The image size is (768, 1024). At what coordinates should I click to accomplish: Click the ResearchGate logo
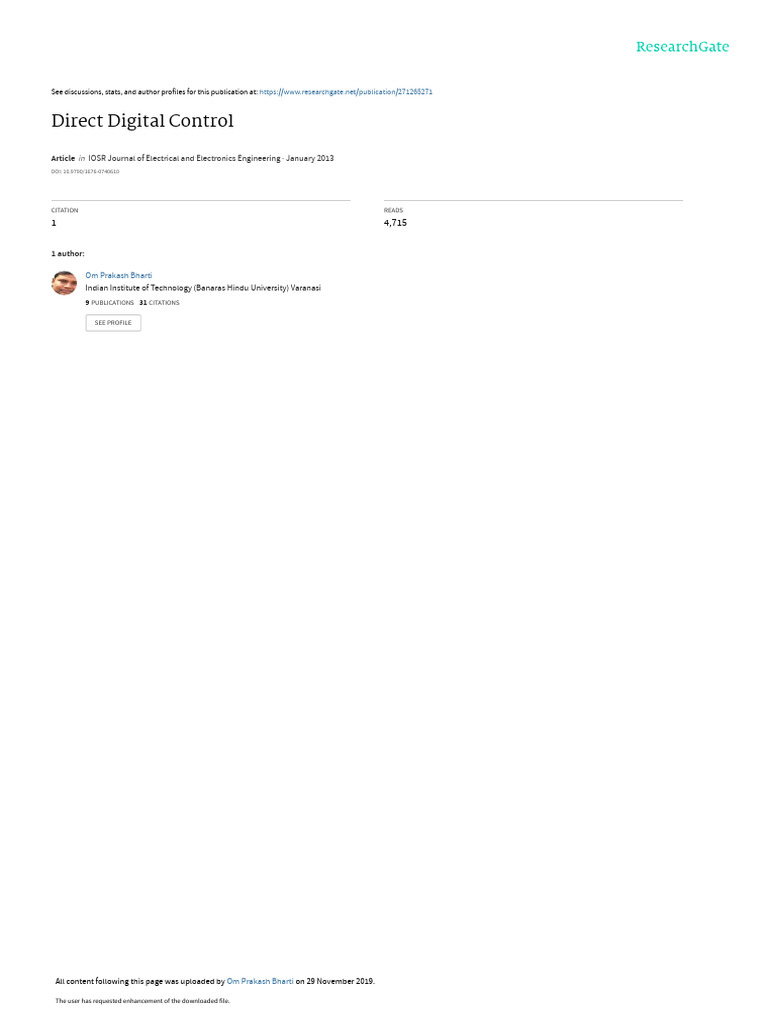coord(682,46)
